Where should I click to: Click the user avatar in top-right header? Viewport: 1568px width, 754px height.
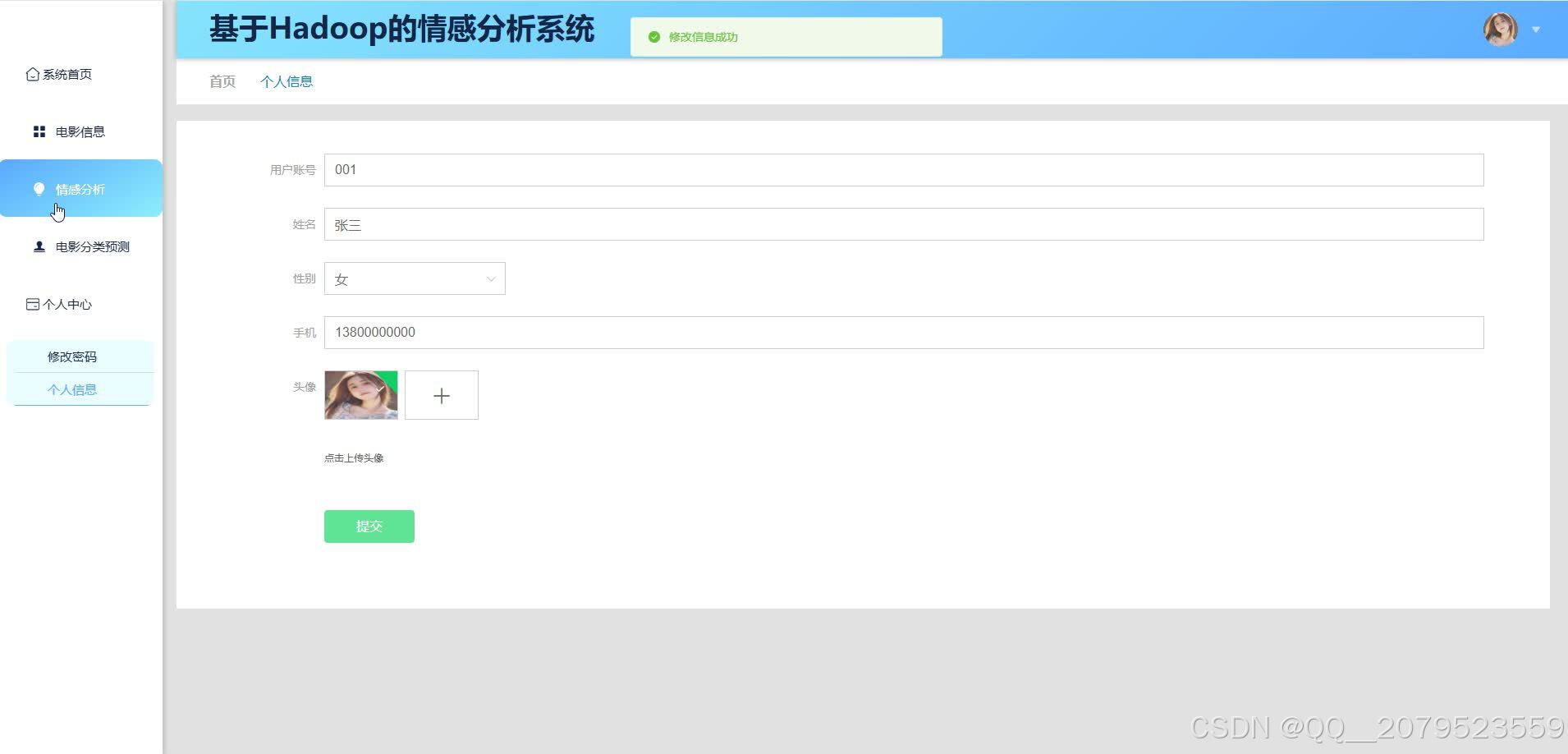tap(1500, 30)
